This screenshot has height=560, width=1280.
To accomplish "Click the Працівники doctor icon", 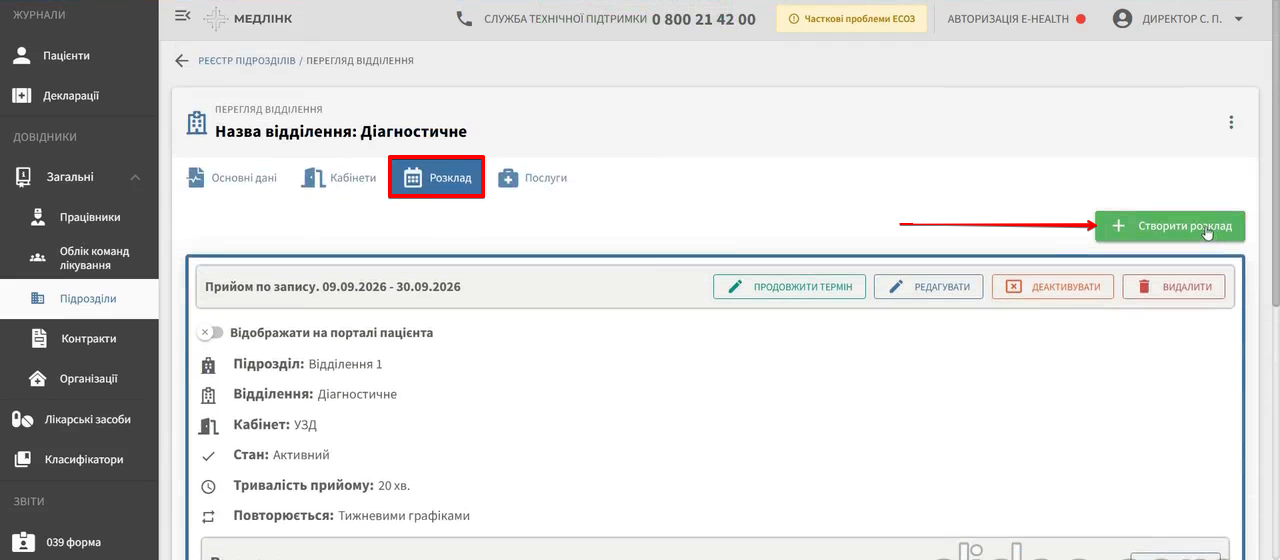I will click(x=38, y=217).
